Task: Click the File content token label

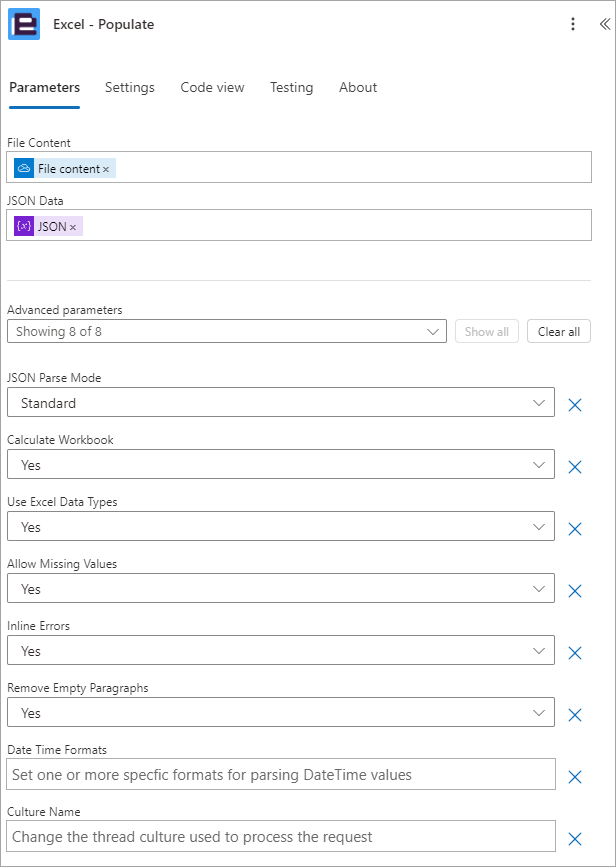Action: pyautogui.click(x=69, y=169)
